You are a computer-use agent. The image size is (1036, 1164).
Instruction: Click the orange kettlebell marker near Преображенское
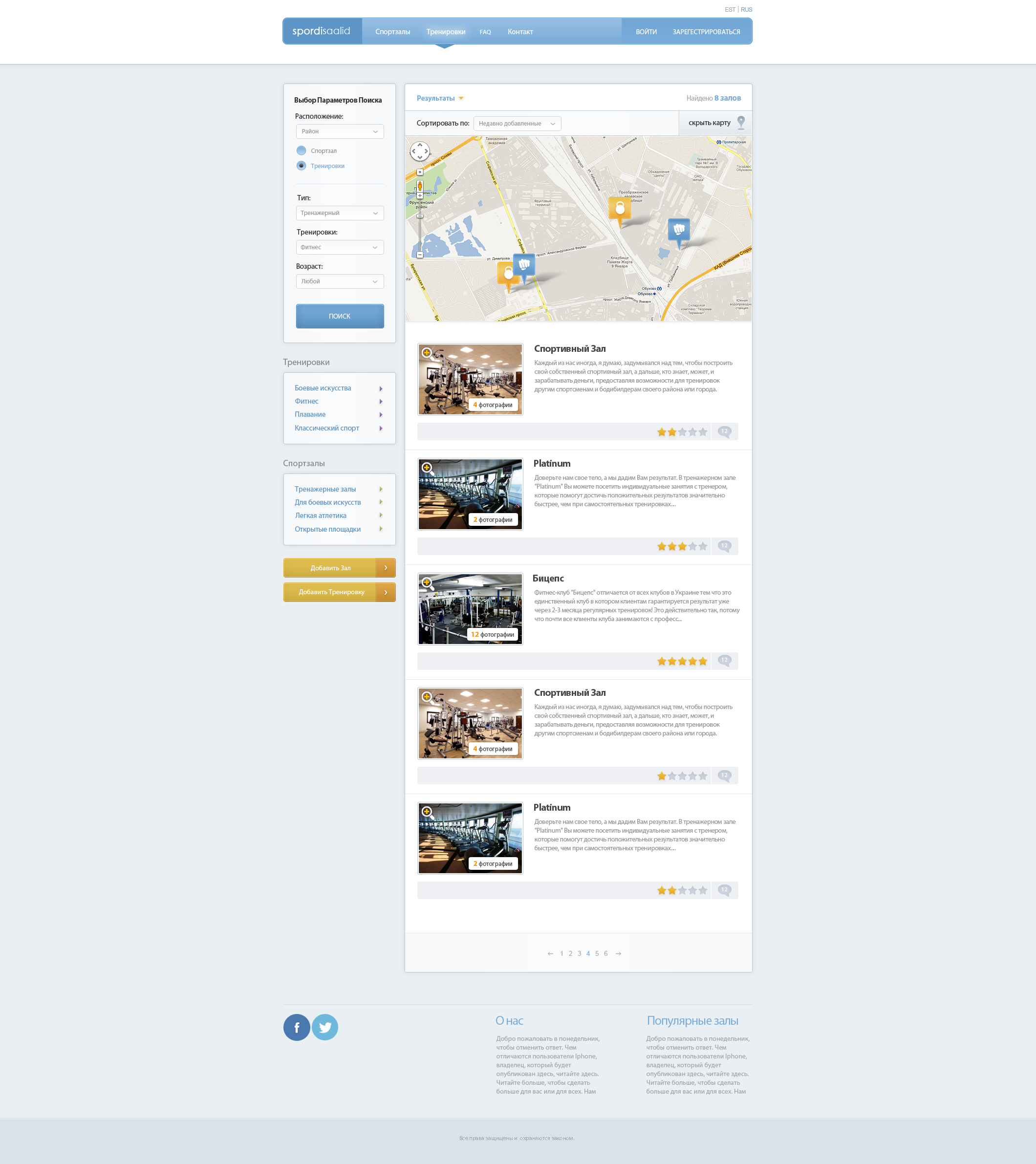[620, 211]
